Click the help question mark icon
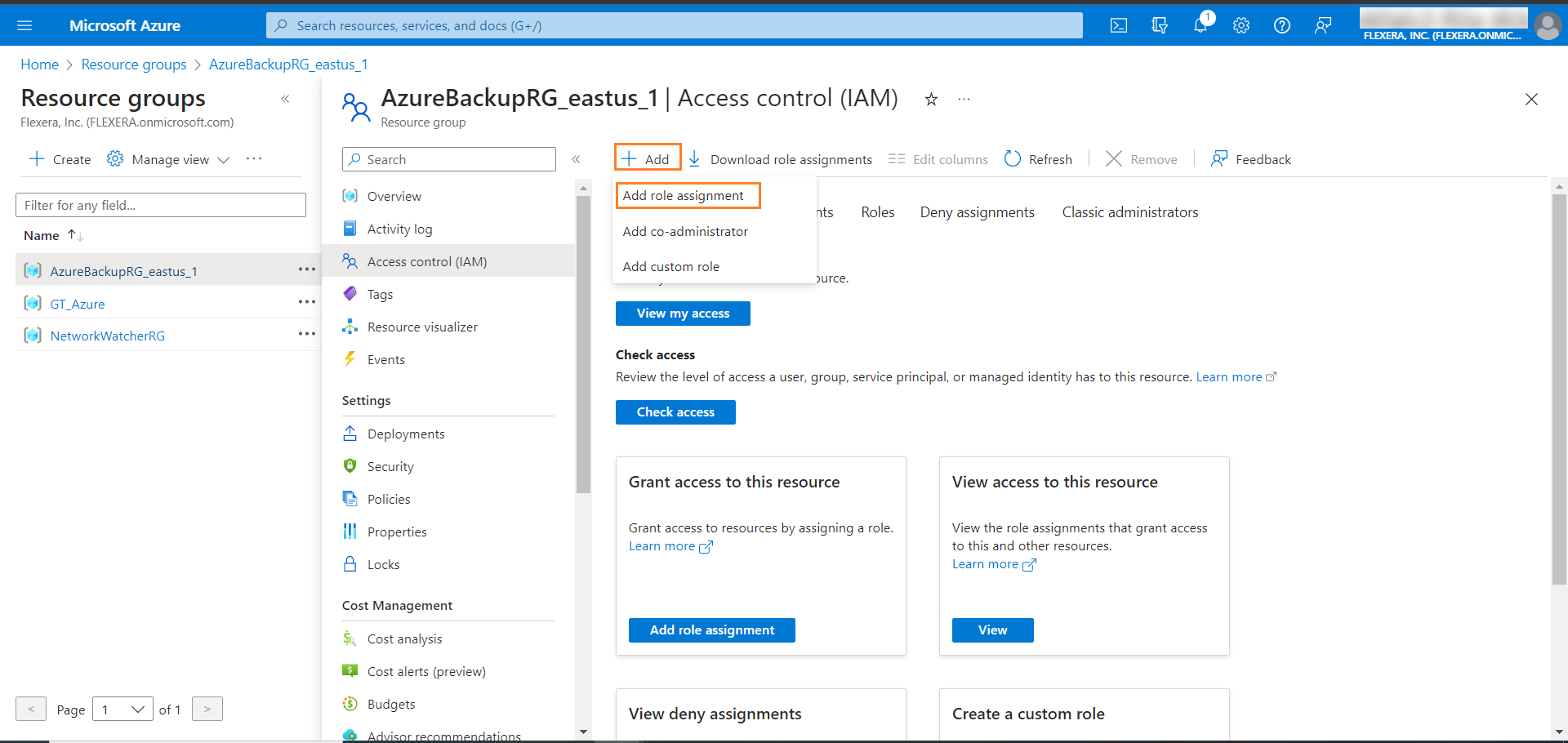Screen dimensions: 1568x743 [x=1282, y=25]
